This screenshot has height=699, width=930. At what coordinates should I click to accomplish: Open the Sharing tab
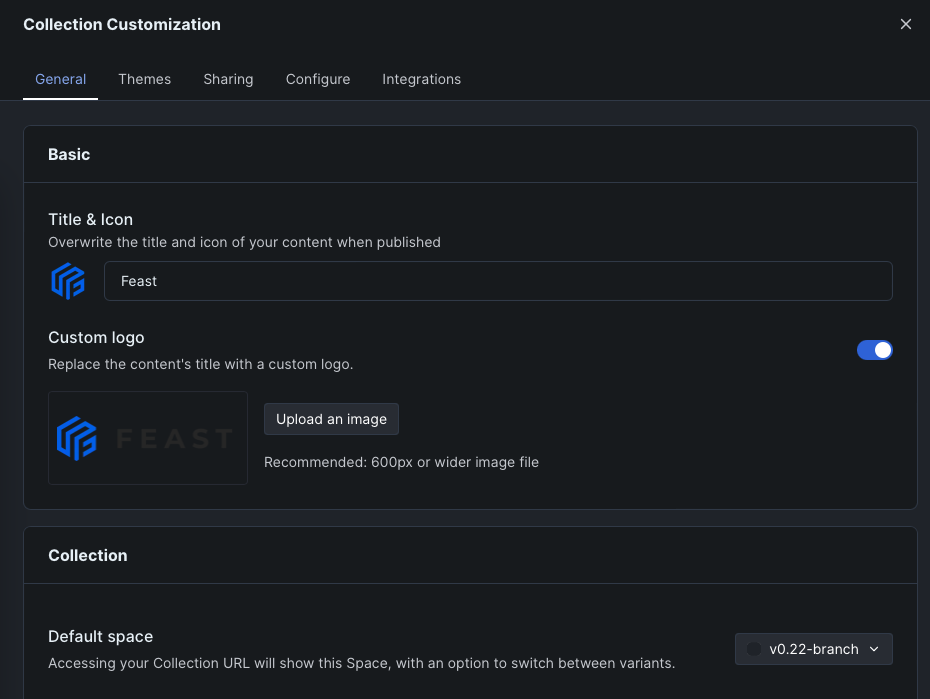tap(228, 79)
